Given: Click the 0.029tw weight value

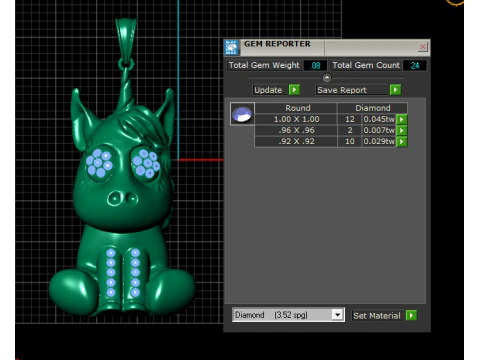Looking at the screenshot, I should (379, 141).
